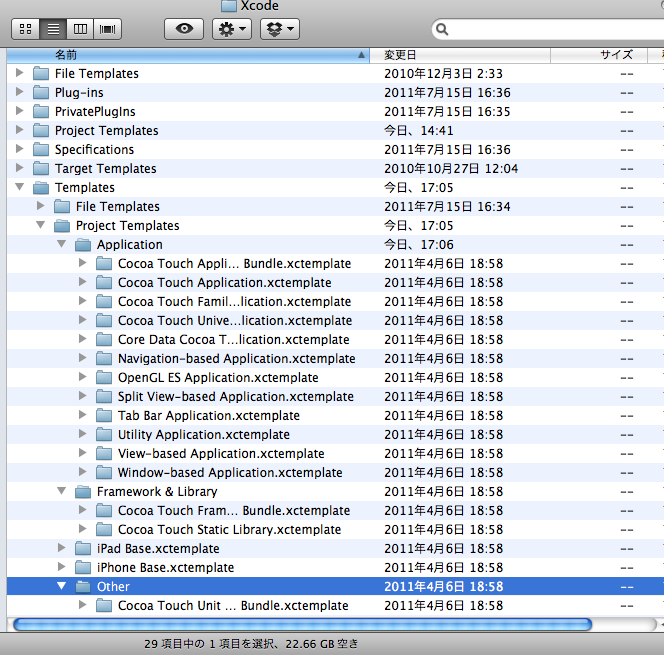The image size is (664, 655).
Task: Switch to Cover Flow view
Action: click(x=108, y=29)
